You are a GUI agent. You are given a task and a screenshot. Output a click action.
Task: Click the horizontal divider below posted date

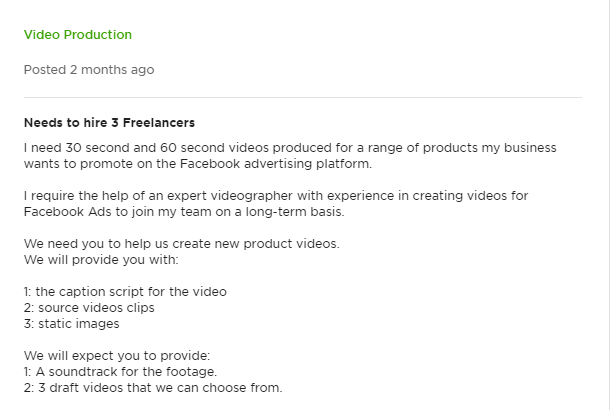coord(303,97)
